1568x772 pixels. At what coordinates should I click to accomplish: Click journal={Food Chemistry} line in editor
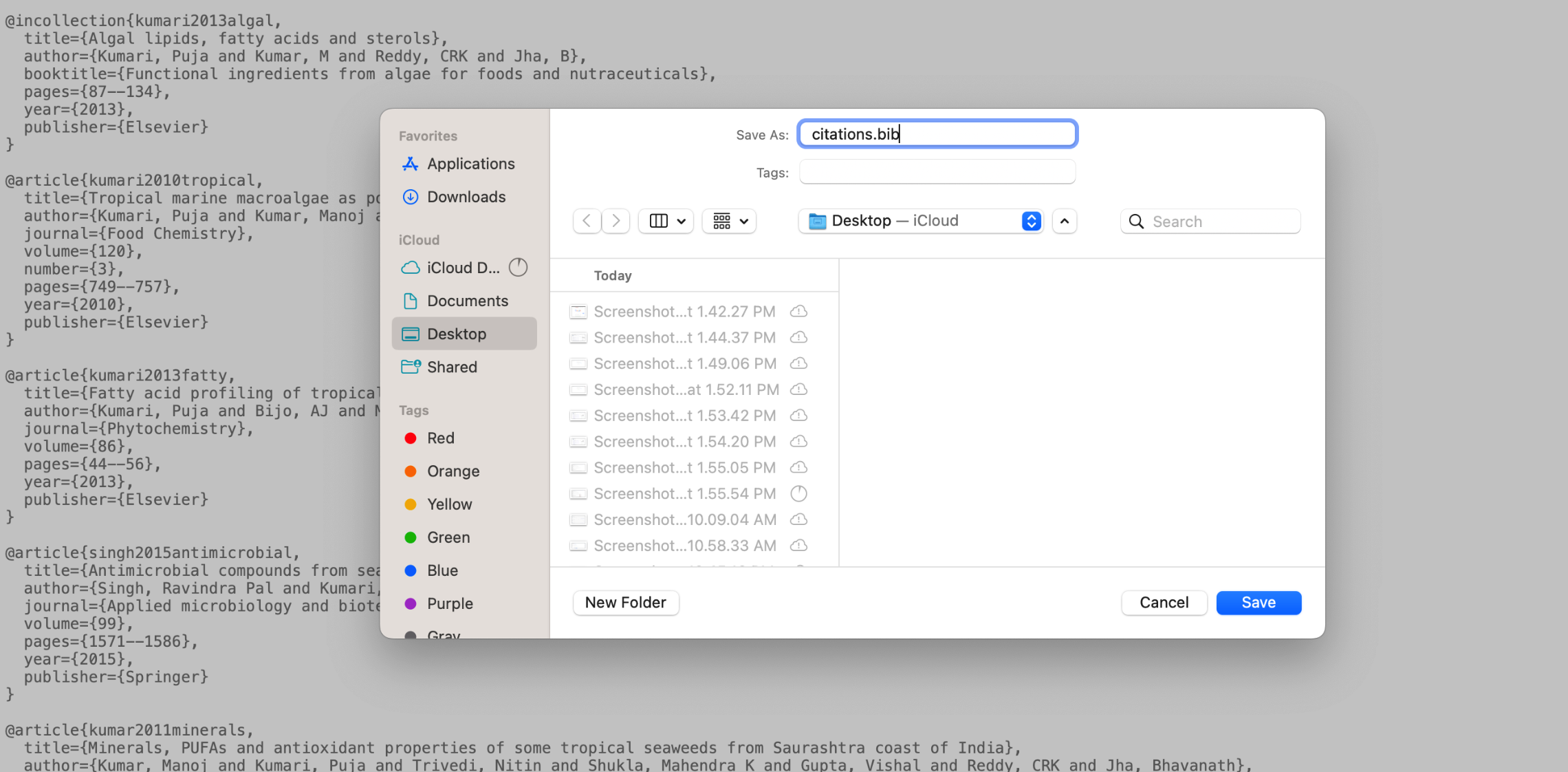pos(139,234)
